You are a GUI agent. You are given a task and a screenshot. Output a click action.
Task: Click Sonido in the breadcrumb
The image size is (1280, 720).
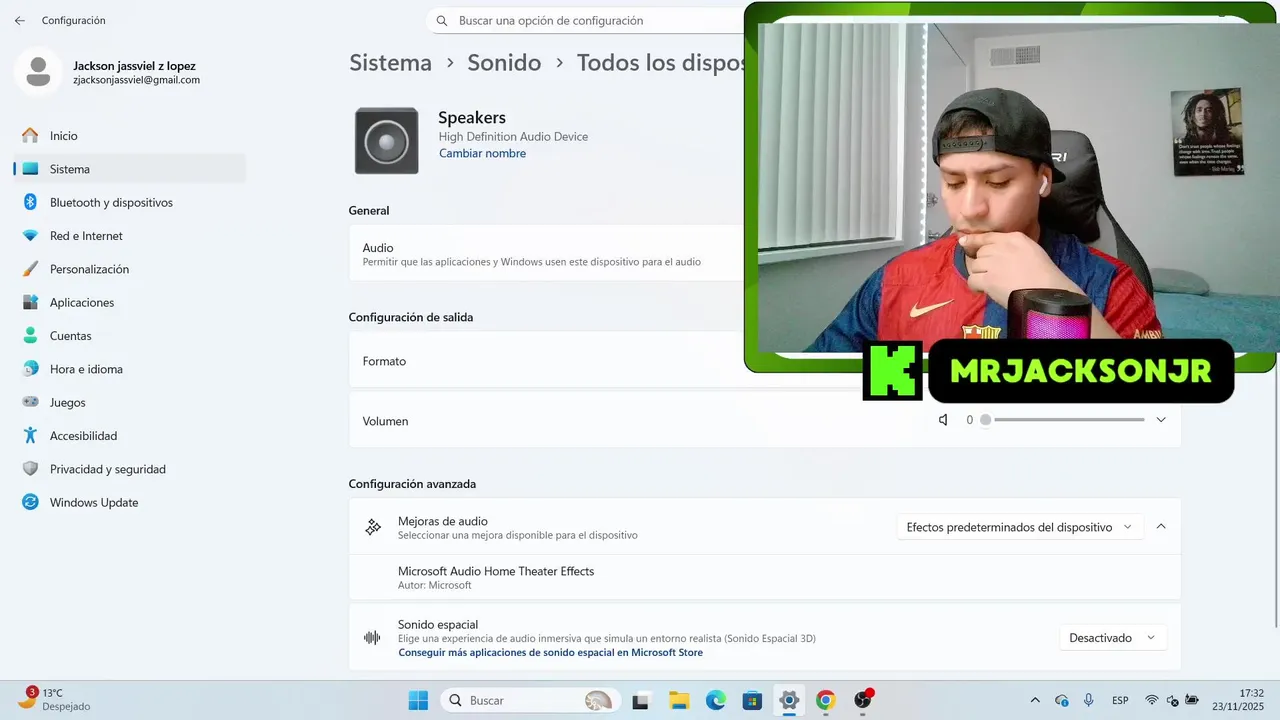click(504, 63)
